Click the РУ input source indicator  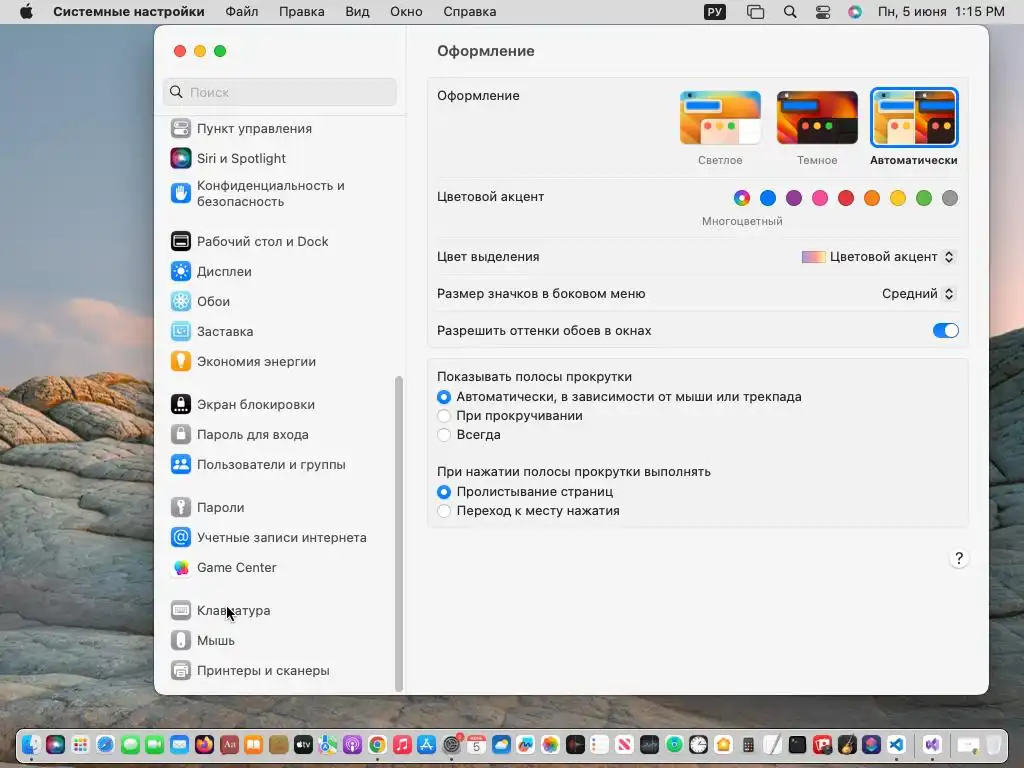715,12
